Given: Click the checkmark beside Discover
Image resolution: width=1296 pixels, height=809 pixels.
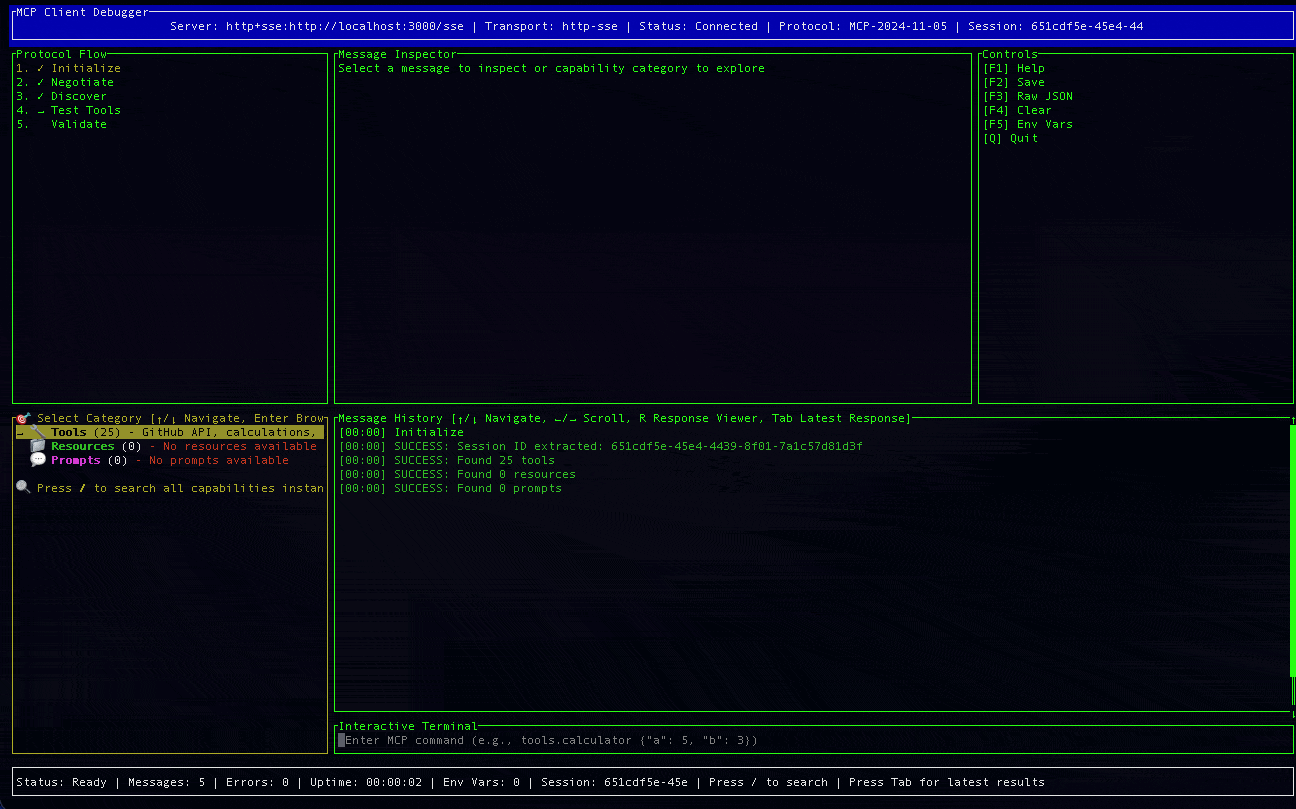Looking at the screenshot, I should (x=41, y=96).
